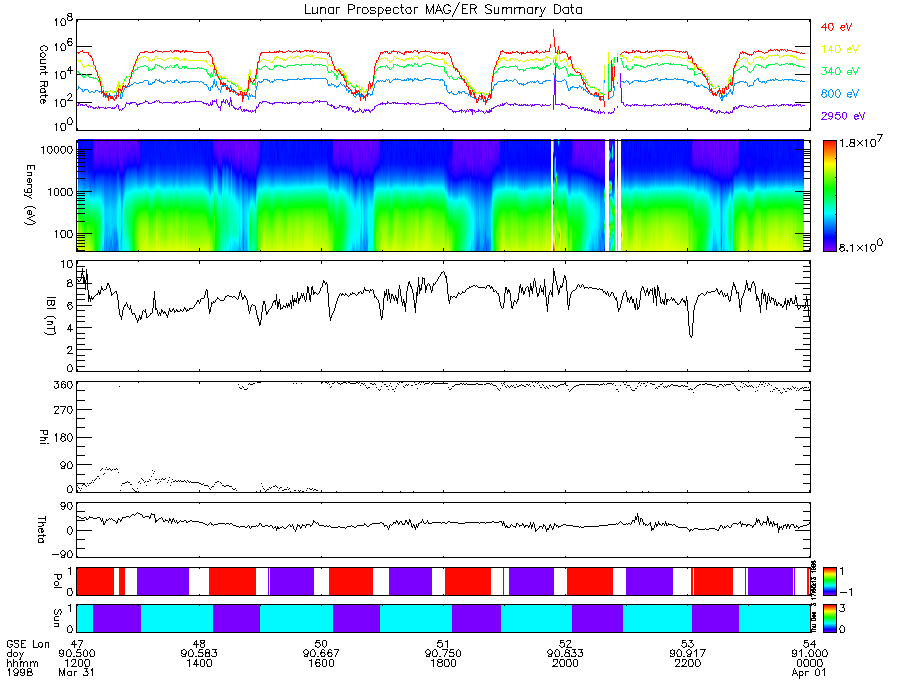Click GSE longitude value "52"
This screenshot has width=900, height=700.
point(565,644)
